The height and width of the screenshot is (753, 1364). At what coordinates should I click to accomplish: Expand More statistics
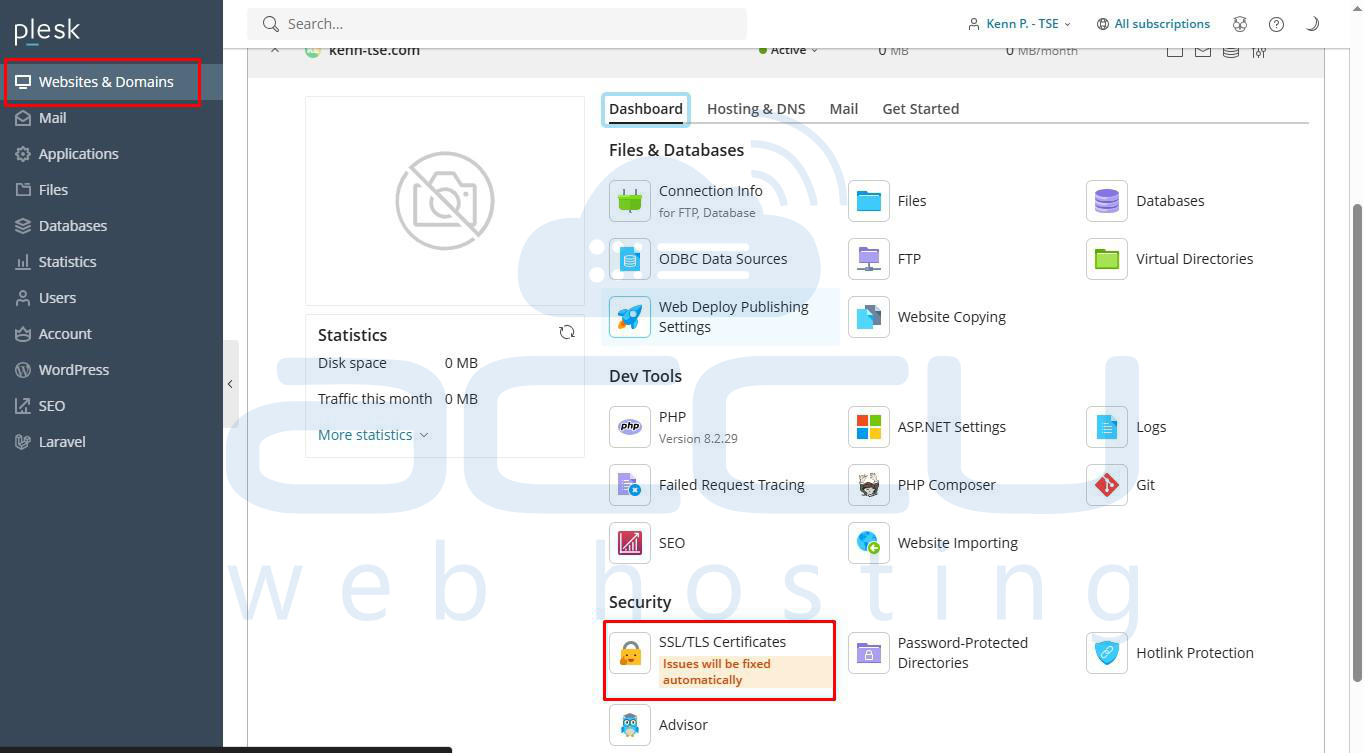click(373, 435)
